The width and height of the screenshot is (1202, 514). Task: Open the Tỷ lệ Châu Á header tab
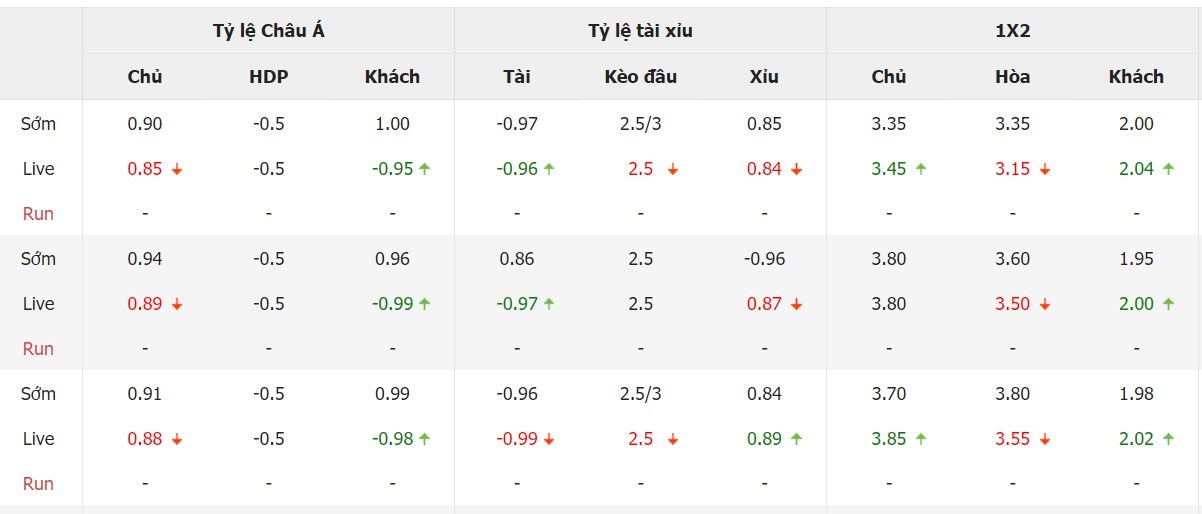pos(268,31)
